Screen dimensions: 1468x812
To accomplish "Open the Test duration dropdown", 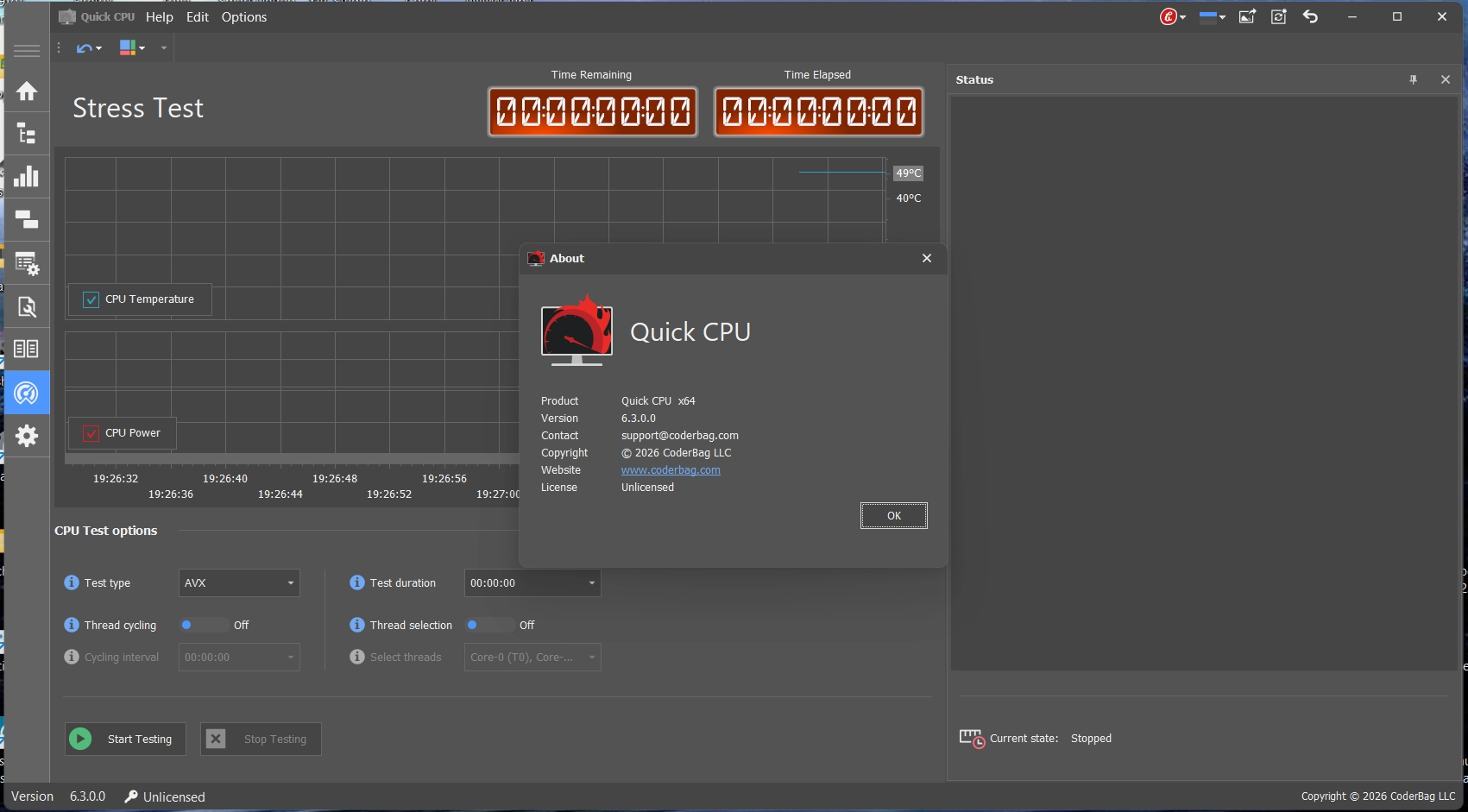I will pyautogui.click(x=532, y=583).
